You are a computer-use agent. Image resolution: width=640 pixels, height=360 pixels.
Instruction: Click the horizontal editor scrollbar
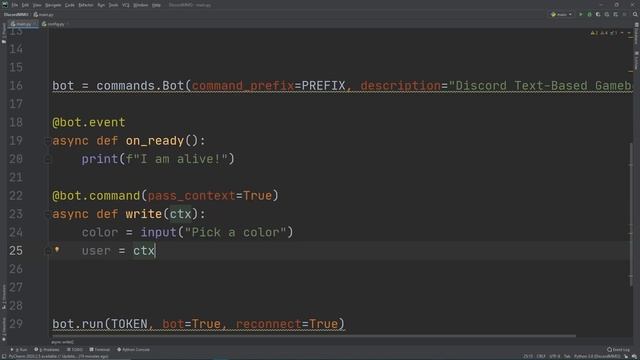(x=314, y=336)
